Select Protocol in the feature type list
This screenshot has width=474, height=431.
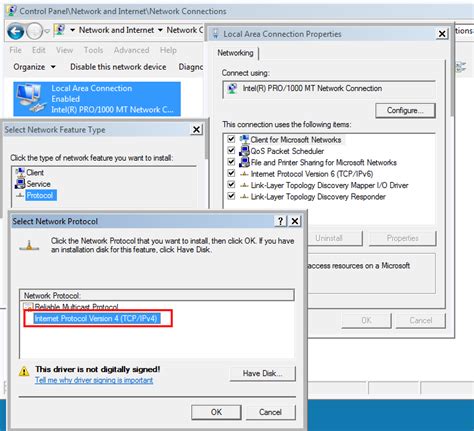(x=40, y=195)
